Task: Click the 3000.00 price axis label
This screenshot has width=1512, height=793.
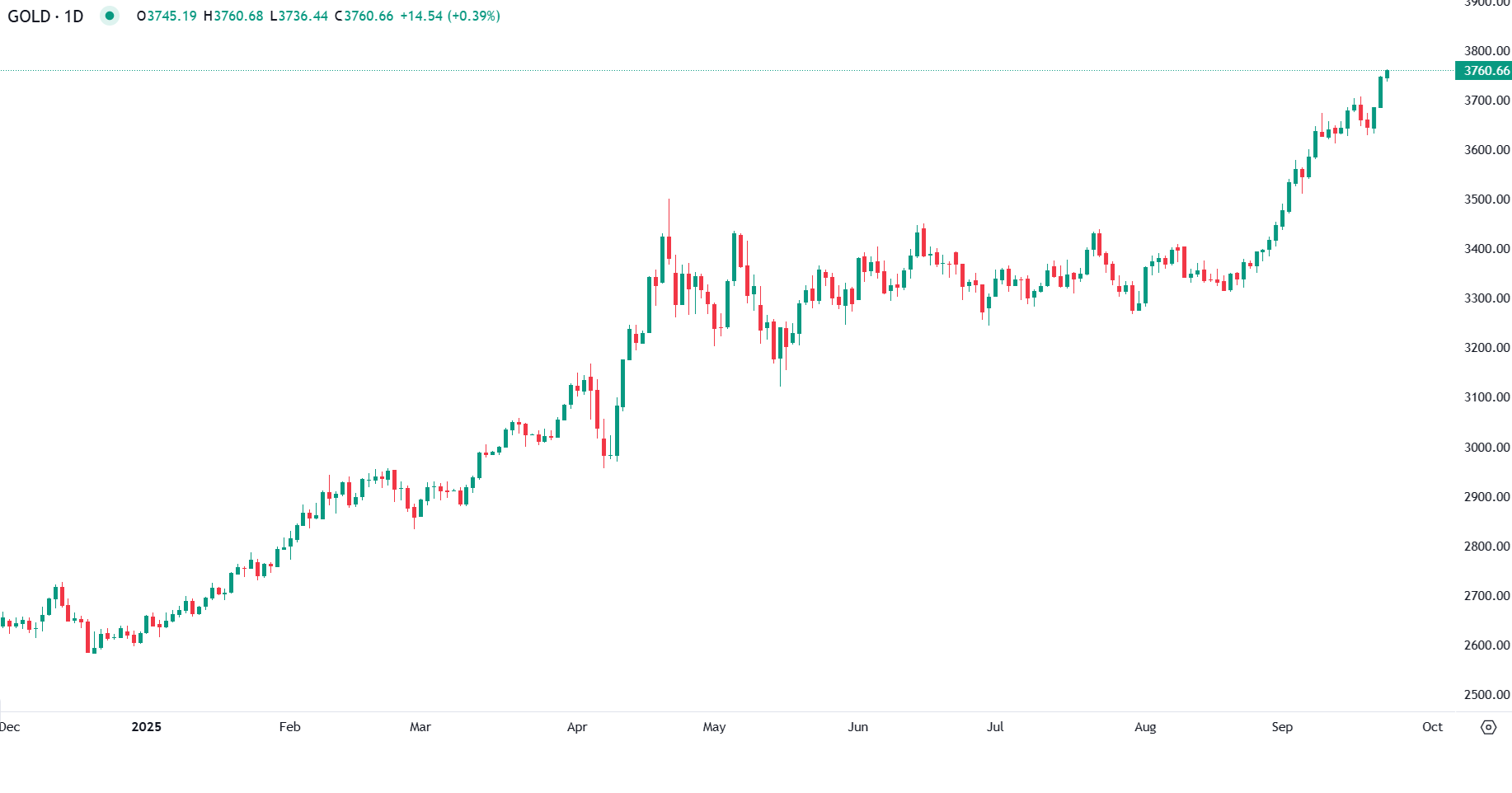Action: pyautogui.click(x=1486, y=448)
